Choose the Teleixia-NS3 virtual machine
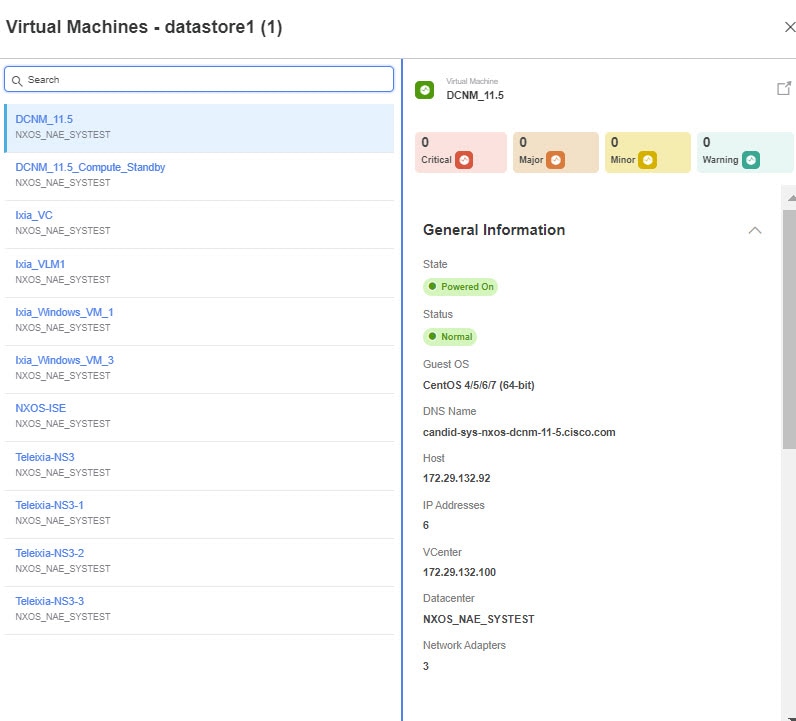Viewport: 796px width, 721px height. 199,466
